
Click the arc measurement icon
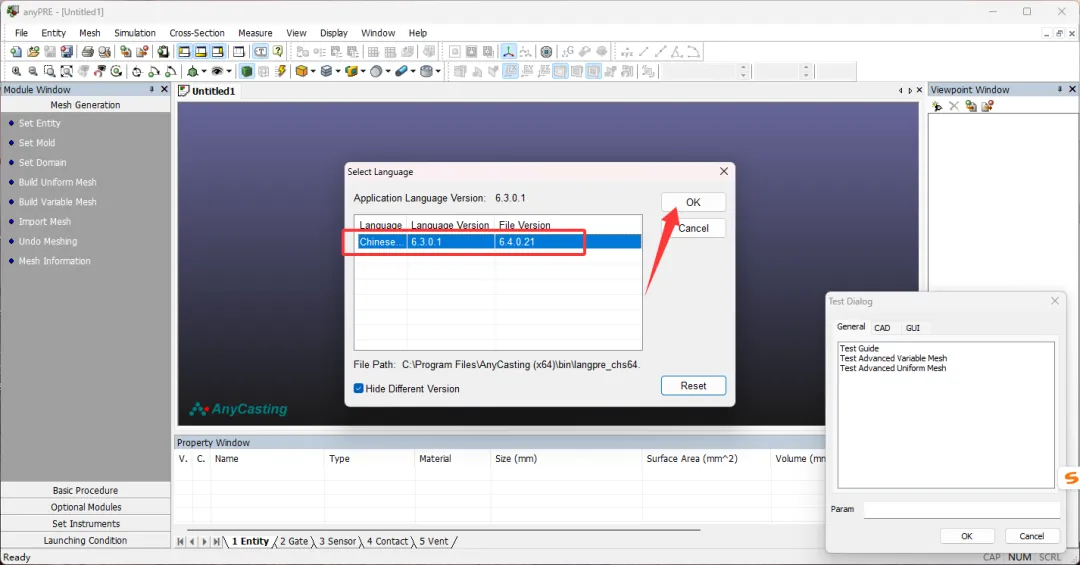tap(694, 52)
